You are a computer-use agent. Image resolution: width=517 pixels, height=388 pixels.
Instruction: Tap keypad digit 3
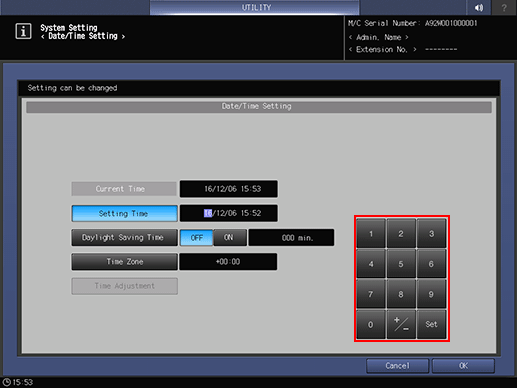[x=431, y=234]
